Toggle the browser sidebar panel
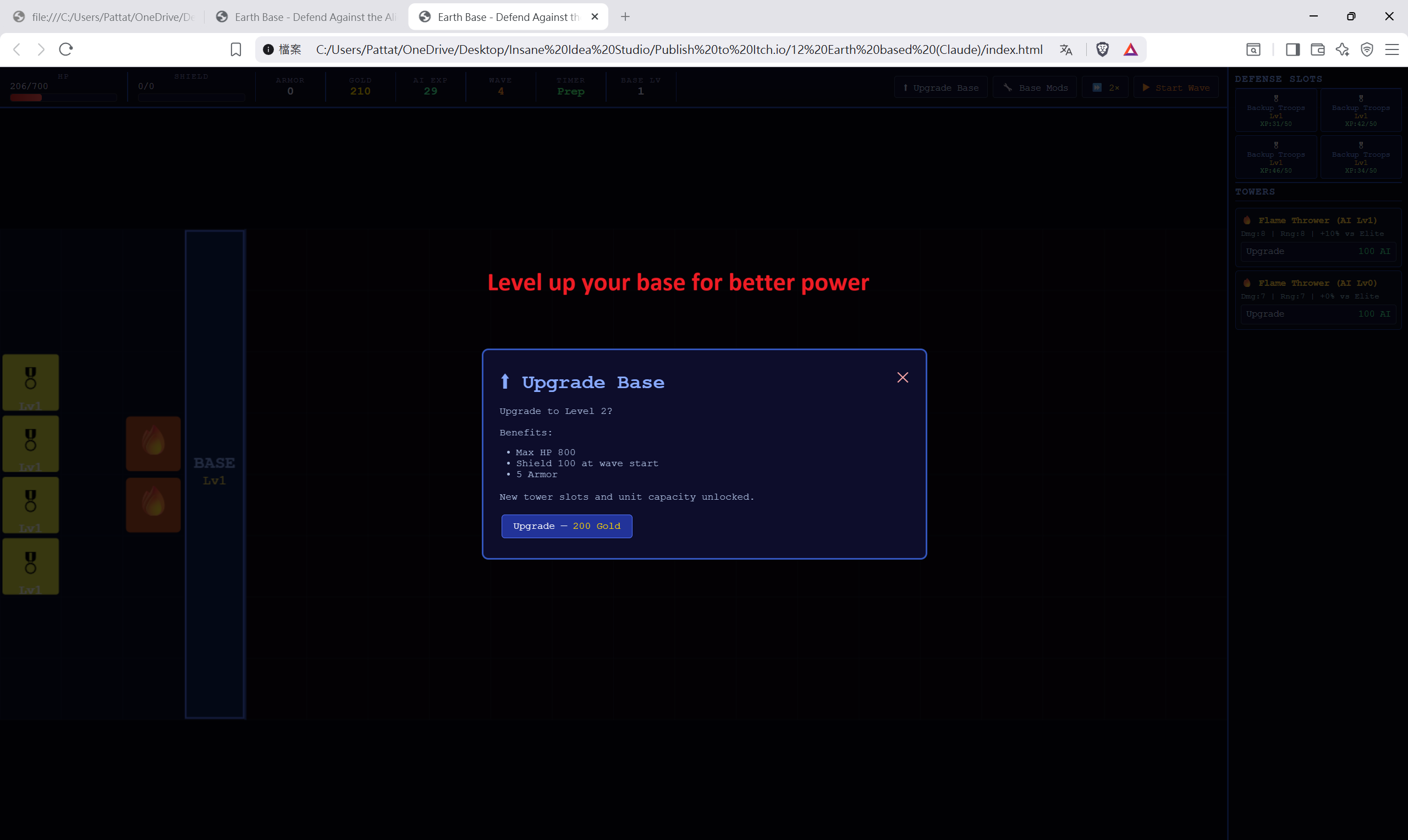Image resolution: width=1408 pixels, height=840 pixels. tap(1292, 50)
